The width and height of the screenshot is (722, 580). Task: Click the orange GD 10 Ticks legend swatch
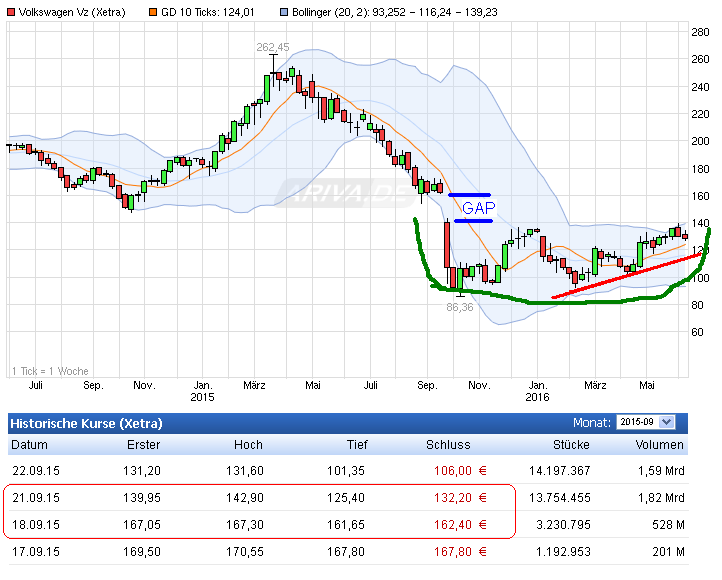click(153, 12)
